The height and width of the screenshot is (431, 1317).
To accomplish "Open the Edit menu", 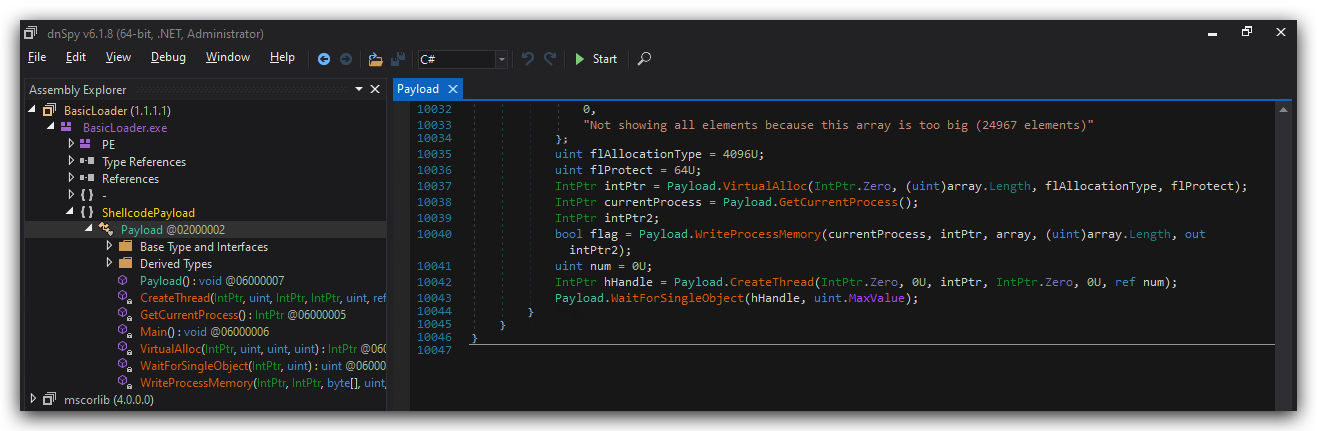I will [x=76, y=57].
